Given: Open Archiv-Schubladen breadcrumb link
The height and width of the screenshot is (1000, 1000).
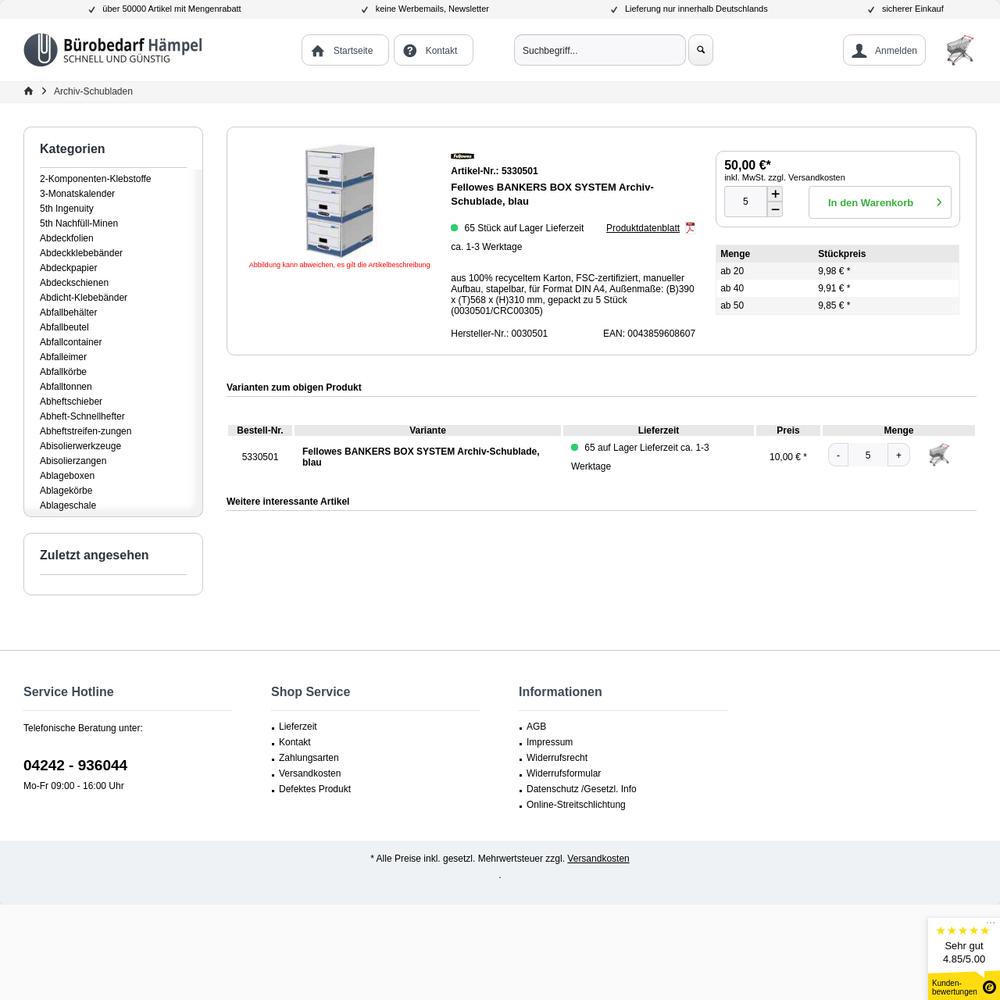Looking at the screenshot, I should (93, 91).
